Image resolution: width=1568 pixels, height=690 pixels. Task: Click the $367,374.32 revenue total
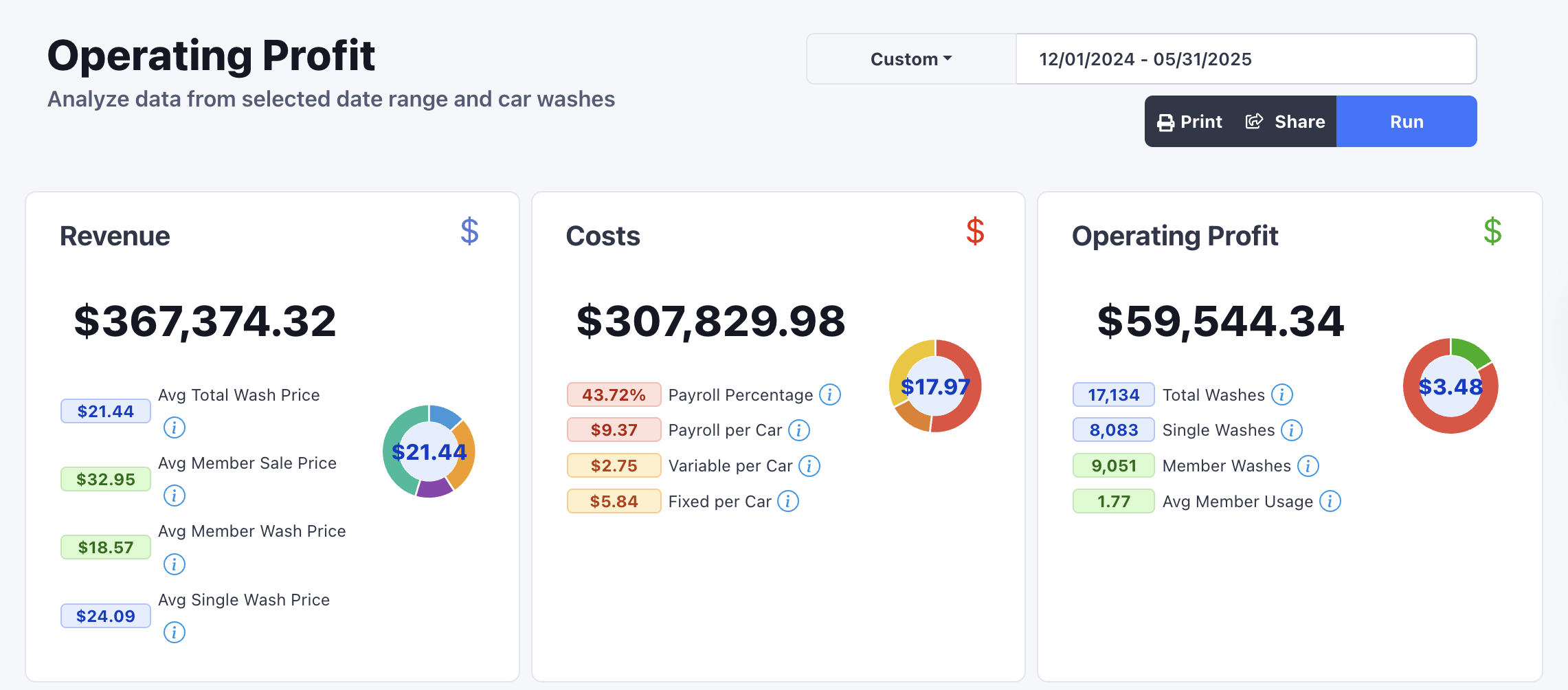205,322
